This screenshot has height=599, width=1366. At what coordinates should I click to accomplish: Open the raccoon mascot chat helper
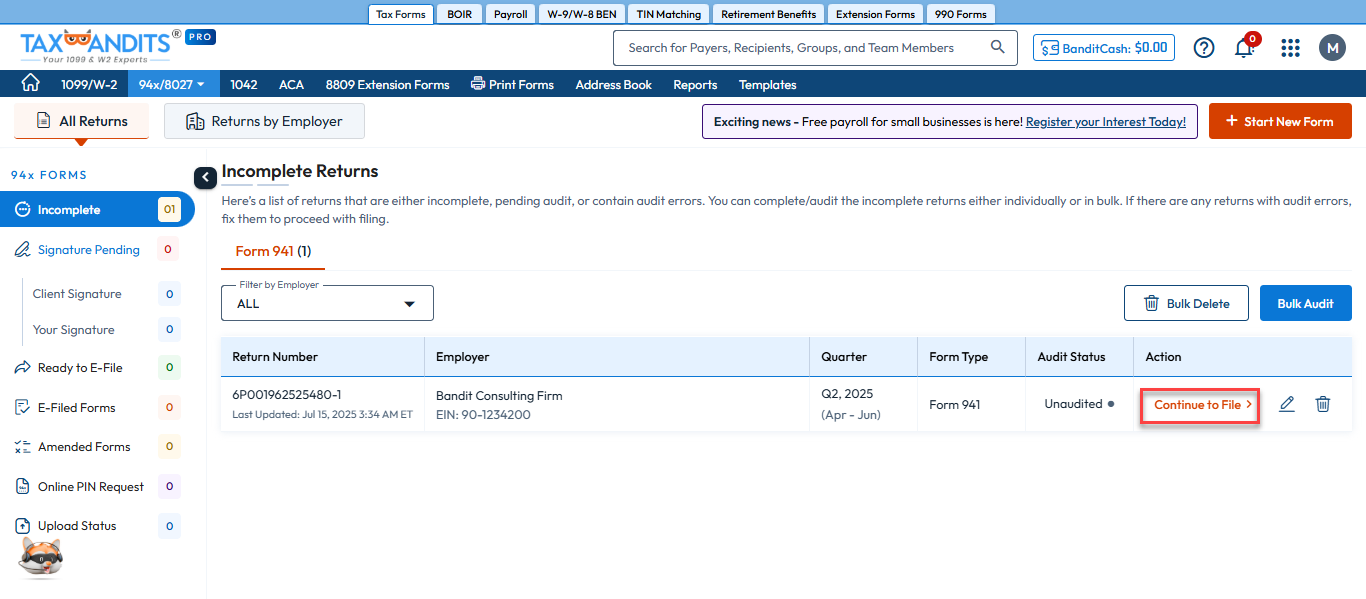(41, 557)
